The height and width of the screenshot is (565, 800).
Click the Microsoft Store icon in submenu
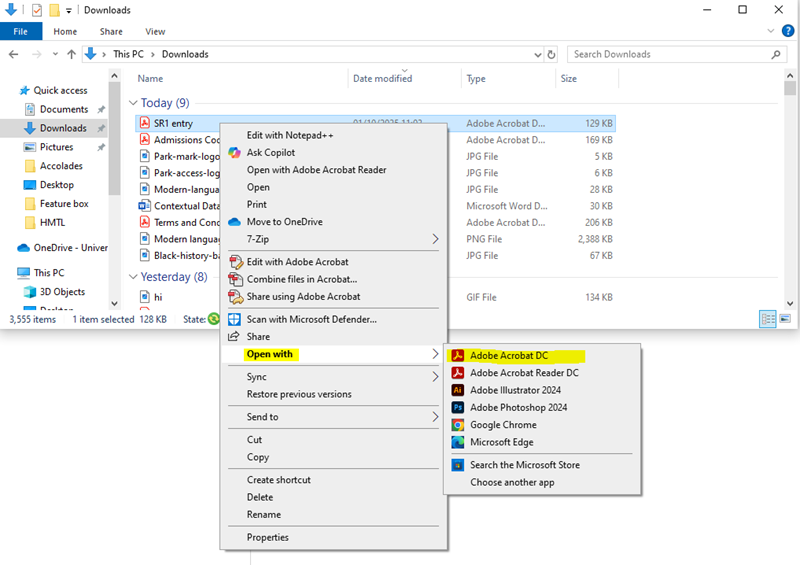coord(458,465)
